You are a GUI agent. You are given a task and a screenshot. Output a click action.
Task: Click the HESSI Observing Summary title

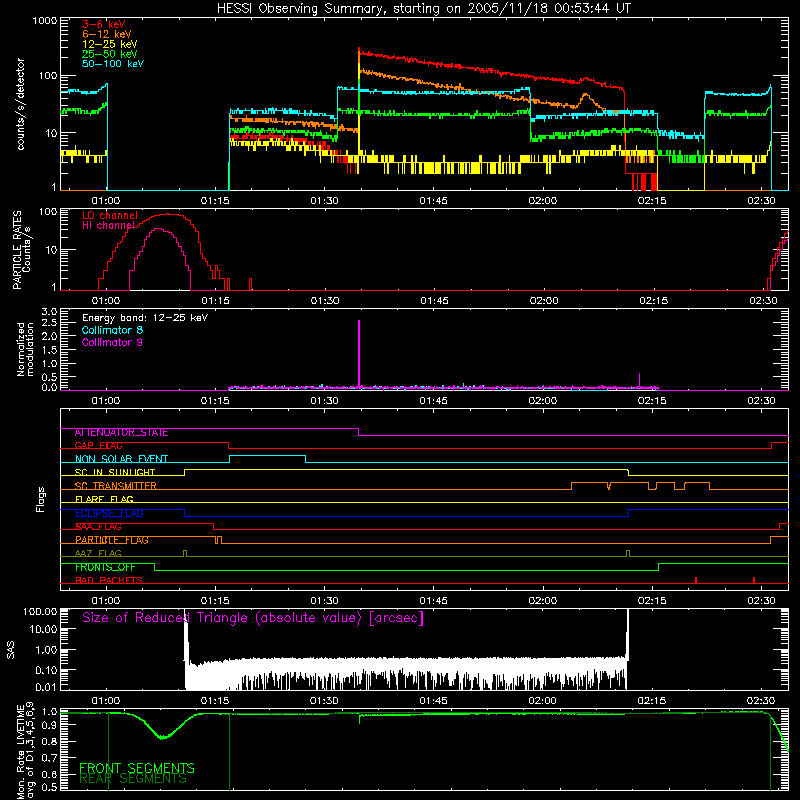[423, 9]
